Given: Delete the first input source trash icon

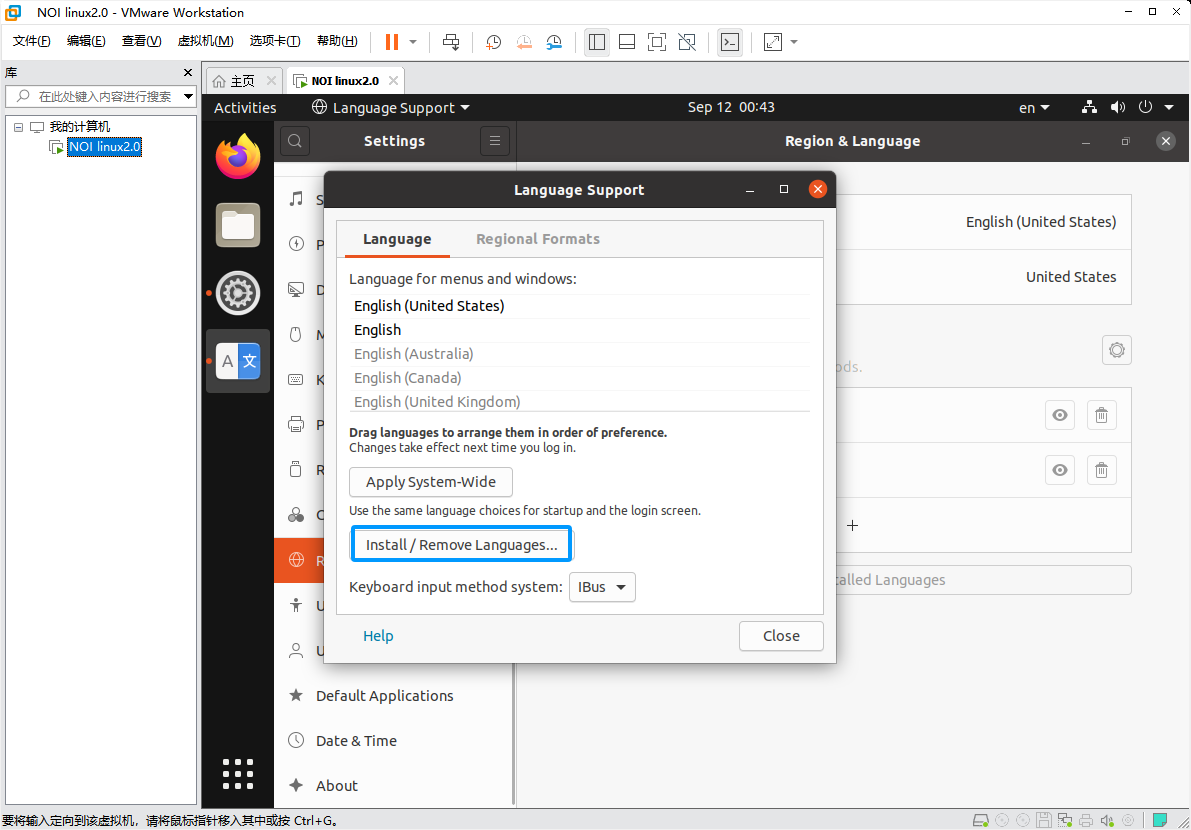Looking at the screenshot, I should tap(1101, 415).
